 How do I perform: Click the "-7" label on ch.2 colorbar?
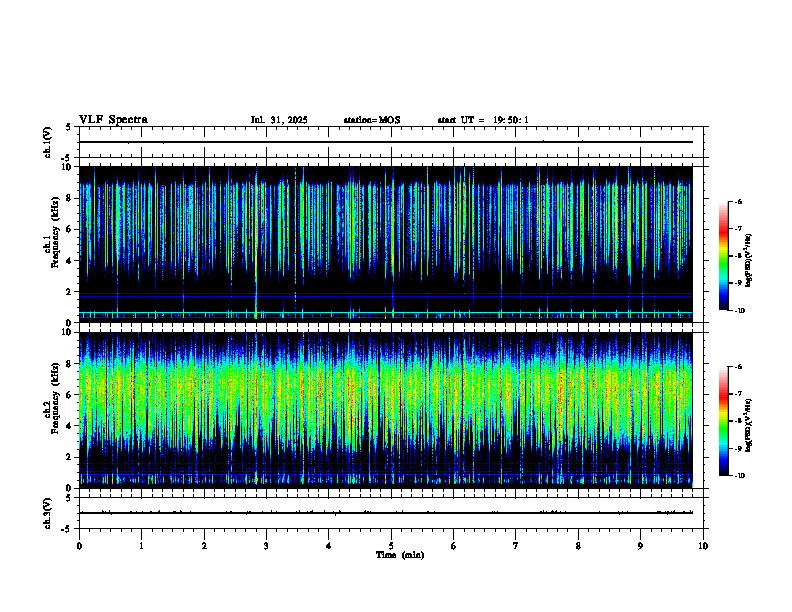(738, 394)
